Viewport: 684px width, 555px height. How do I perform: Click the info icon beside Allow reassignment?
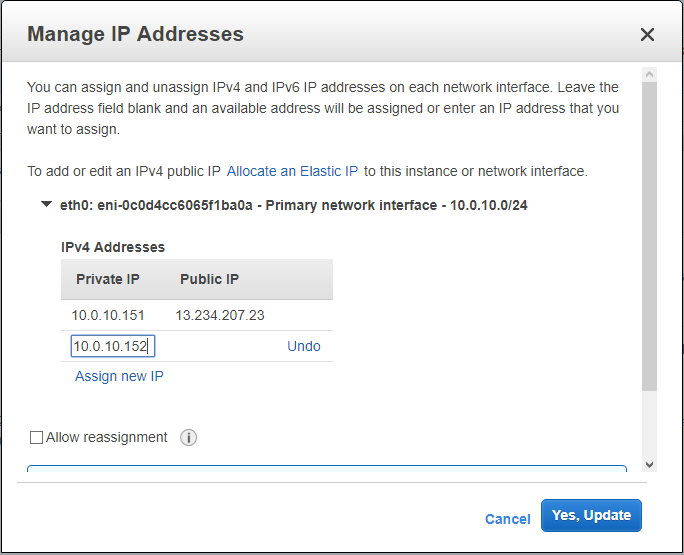click(188, 438)
